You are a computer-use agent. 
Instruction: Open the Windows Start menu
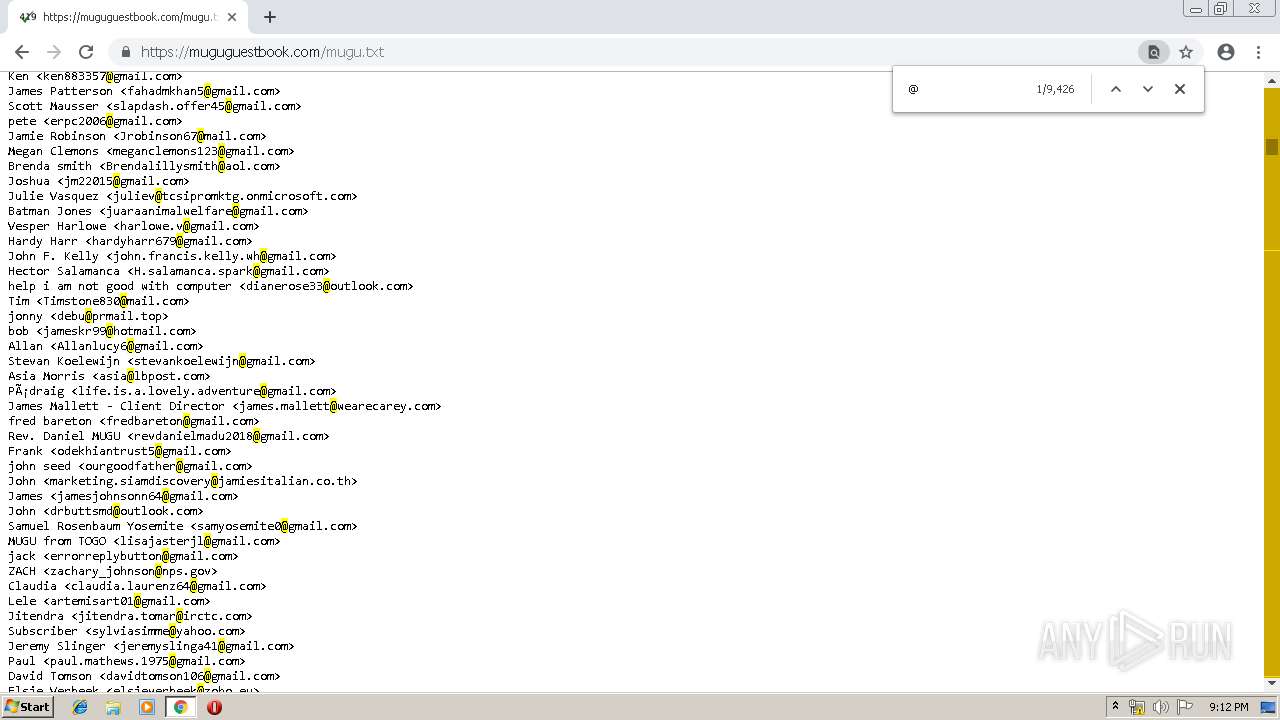click(27, 707)
